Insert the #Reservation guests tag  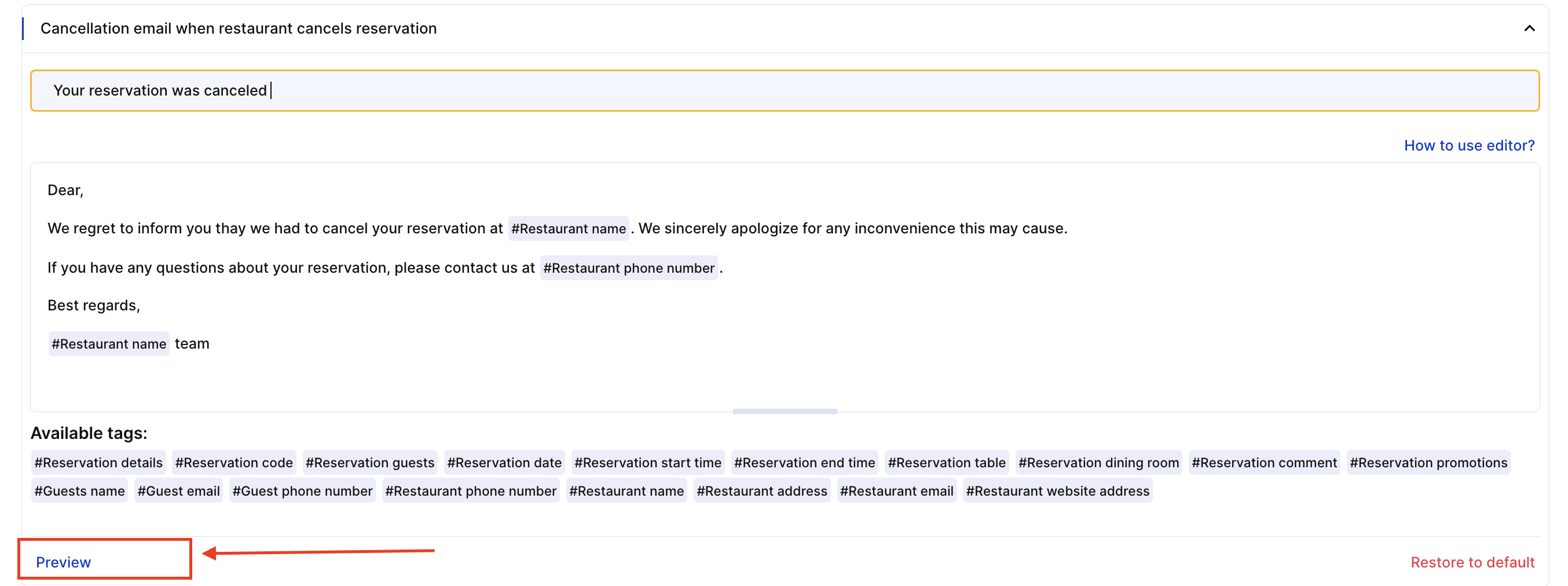click(369, 463)
